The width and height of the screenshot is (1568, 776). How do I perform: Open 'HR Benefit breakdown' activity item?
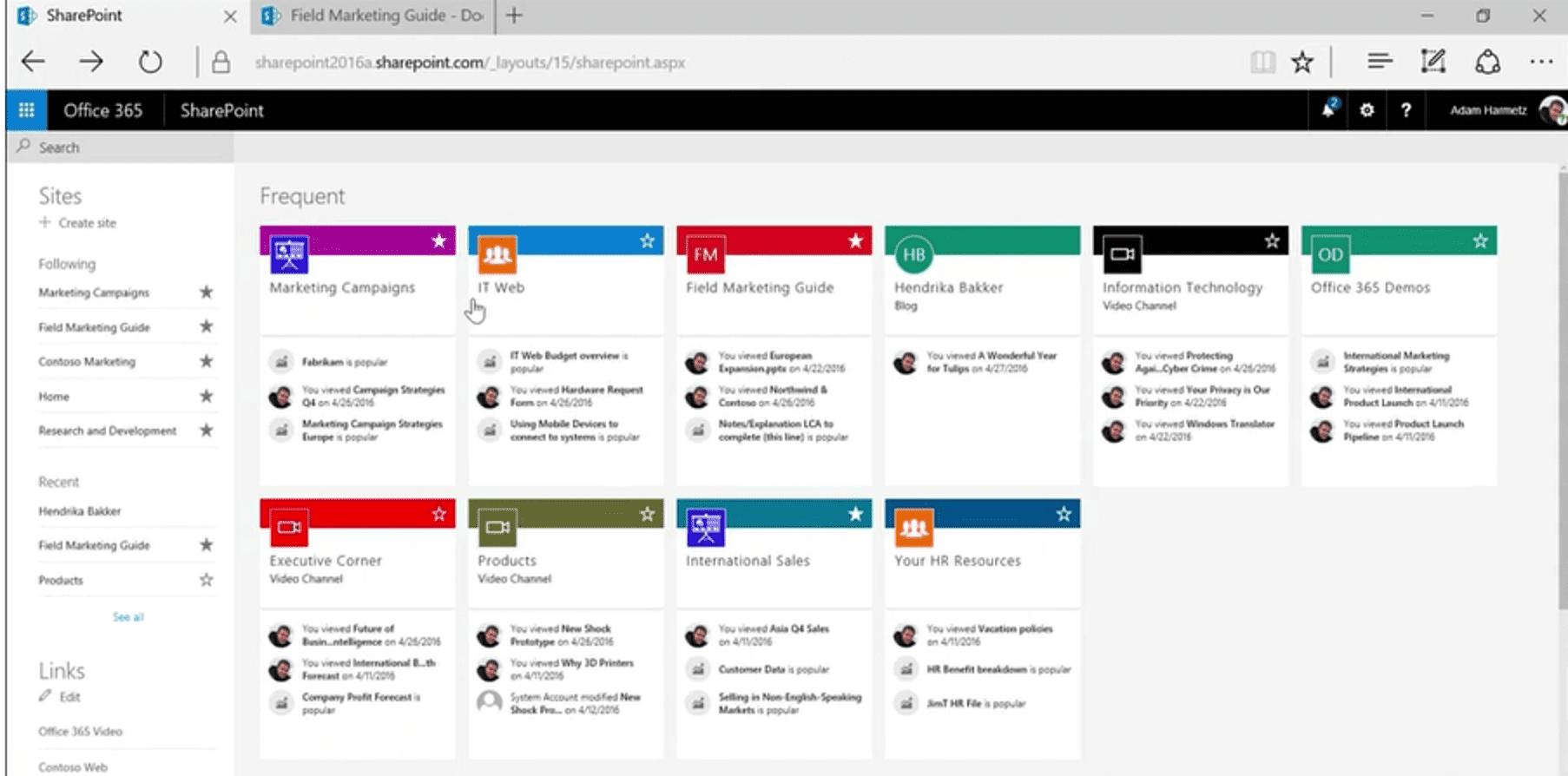click(x=998, y=669)
